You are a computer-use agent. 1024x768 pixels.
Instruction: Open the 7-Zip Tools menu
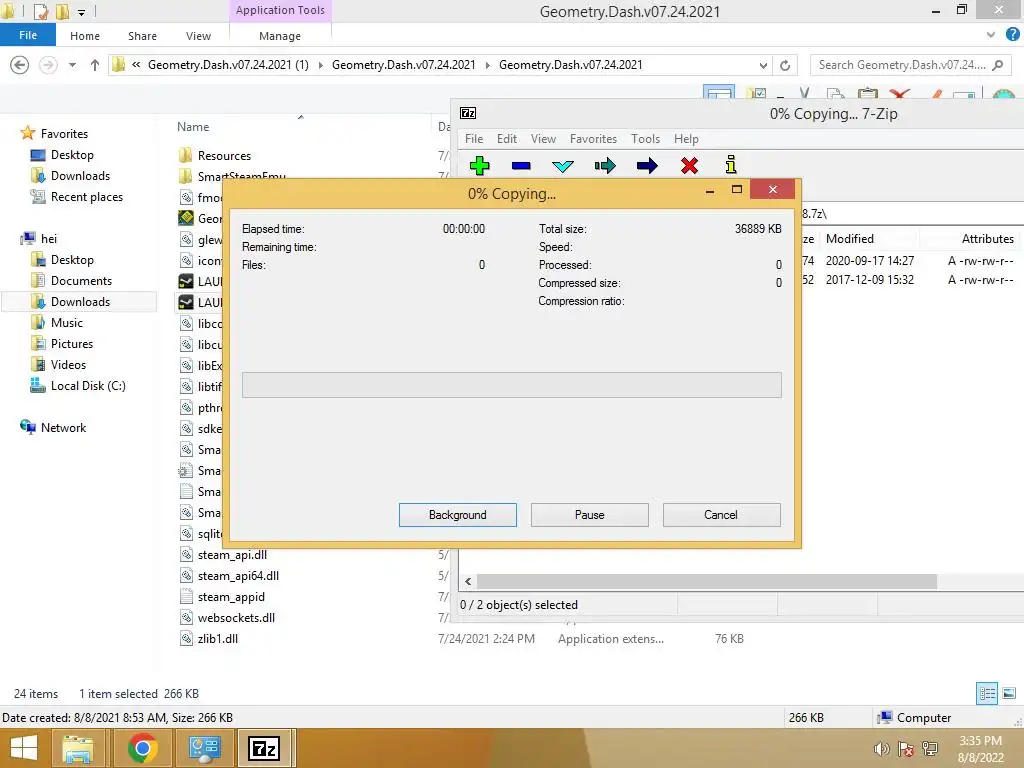pos(645,138)
